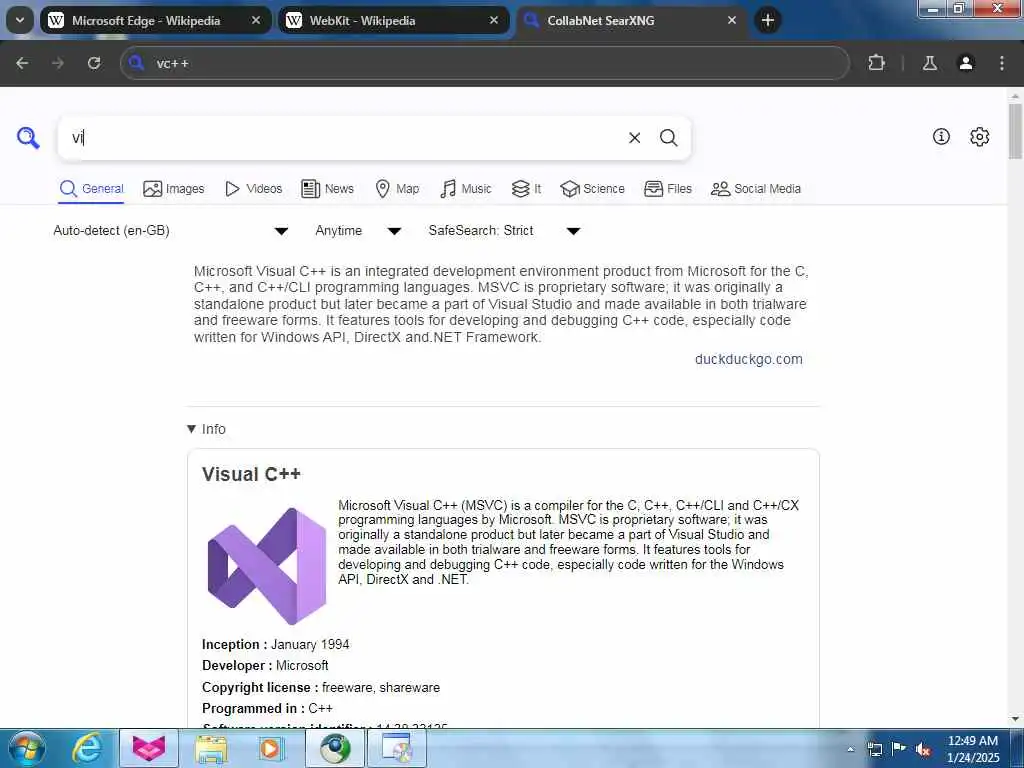Screen dimensions: 1024x768
Task: Switch to Images search category
Action: click(174, 189)
